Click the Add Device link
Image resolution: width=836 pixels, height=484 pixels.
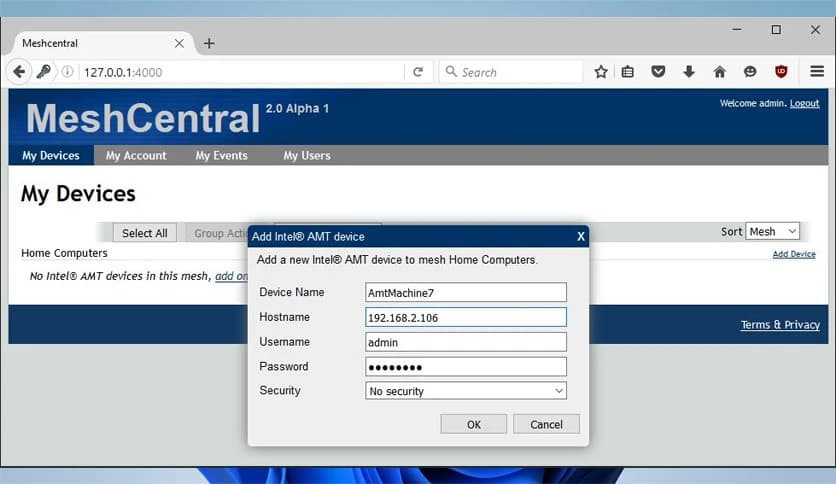(794, 254)
